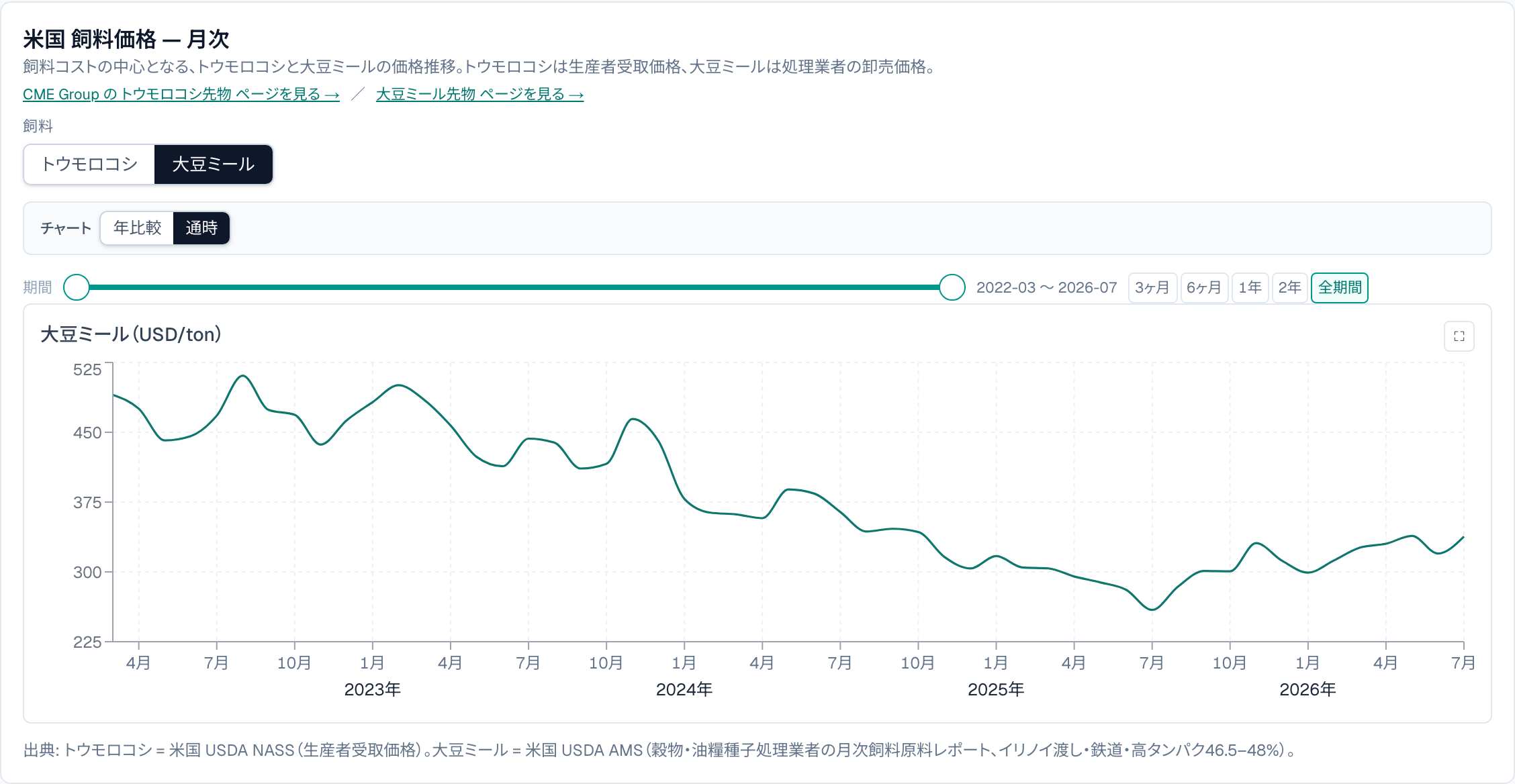Set the period to 2年
Image resolution: width=1515 pixels, height=784 pixels.
[x=1289, y=288]
